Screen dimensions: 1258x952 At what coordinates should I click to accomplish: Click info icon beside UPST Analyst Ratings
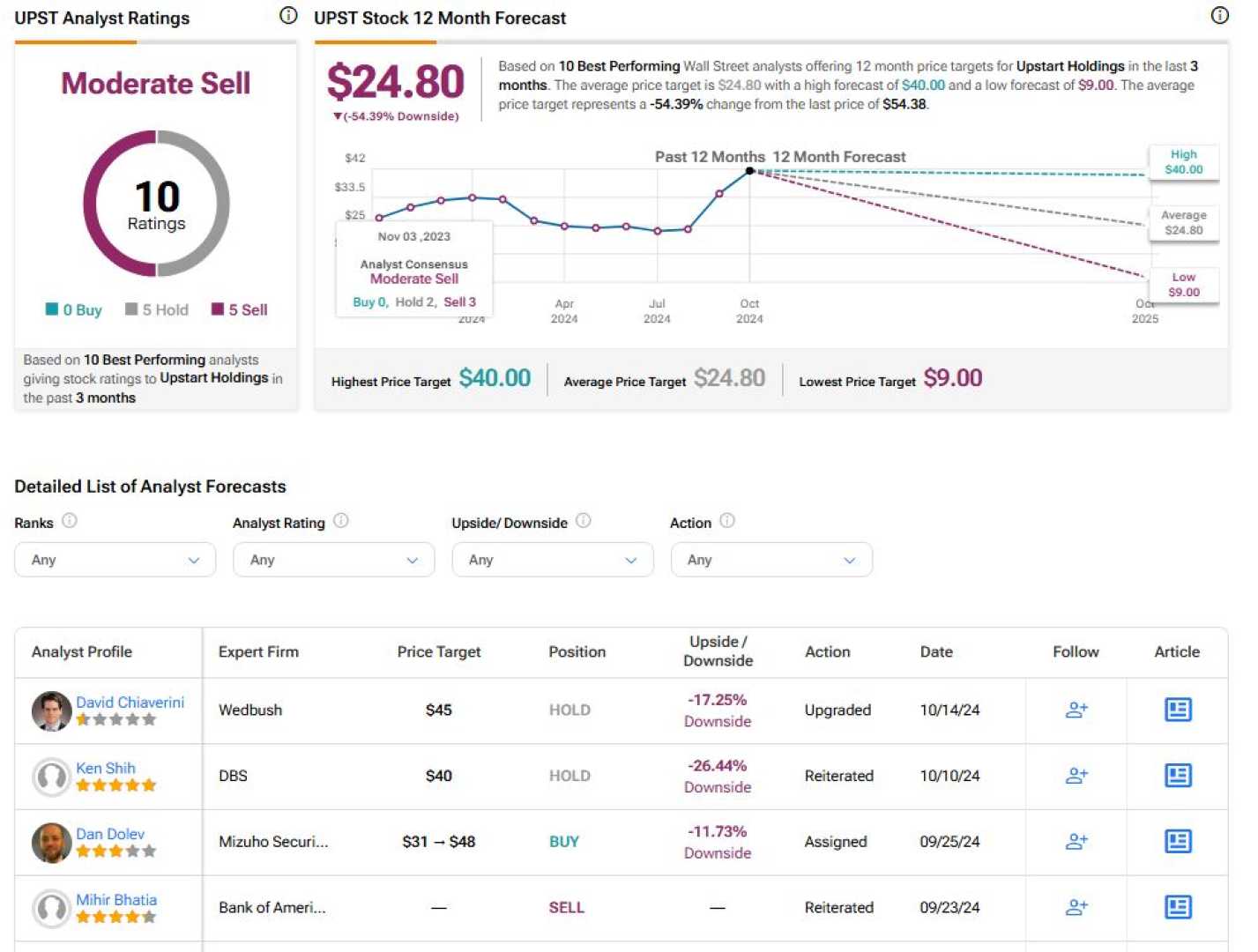pyautogui.click(x=288, y=15)
